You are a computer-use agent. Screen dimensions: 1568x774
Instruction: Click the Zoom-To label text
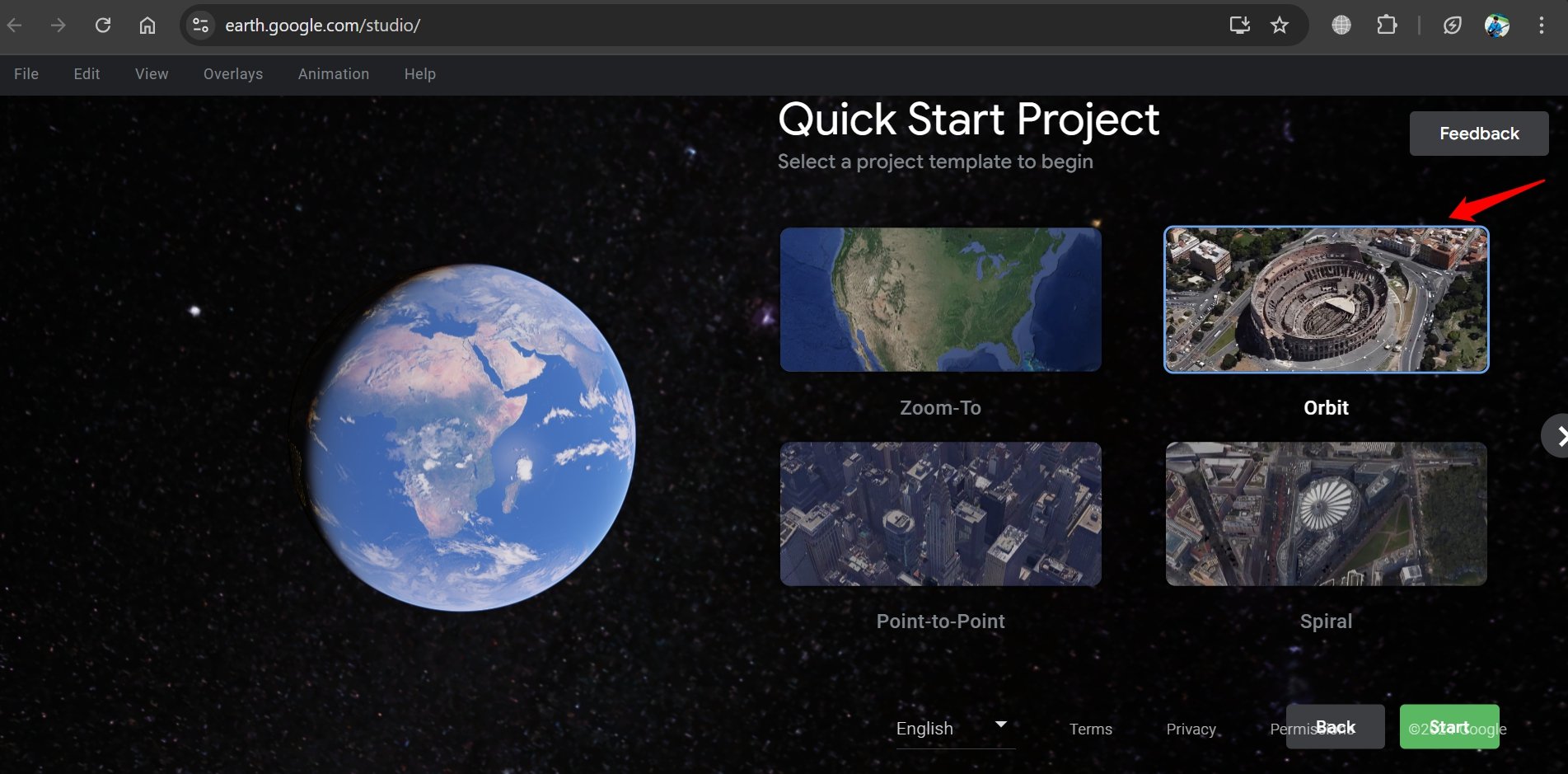pyautogui.click(x=941, y=408)
